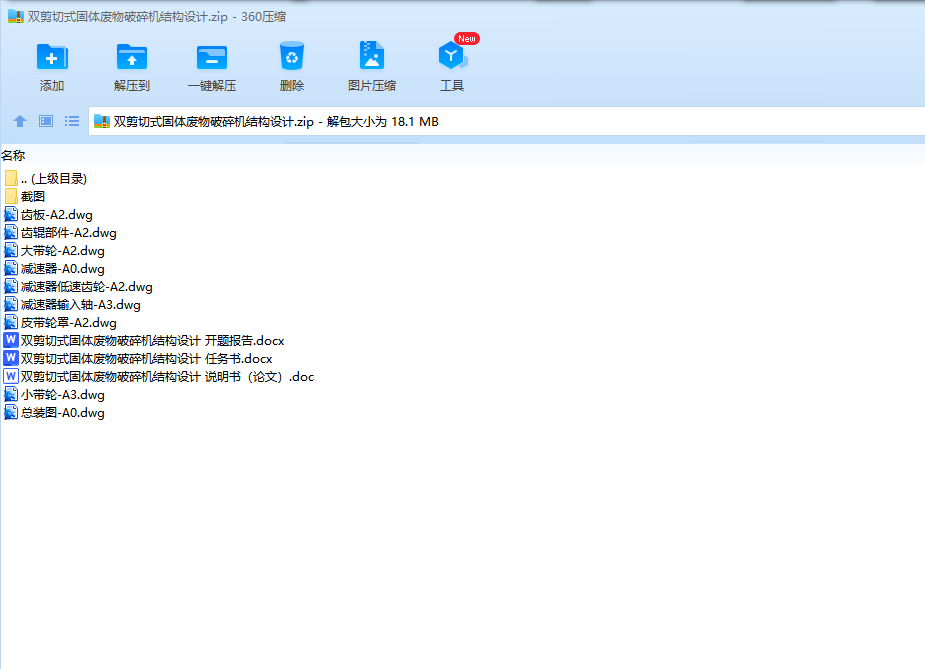Image resolution: width=925 pixels, height=669 pixels.
Task: Click the folder icon of 截图
Action: [x=11, y=196]
